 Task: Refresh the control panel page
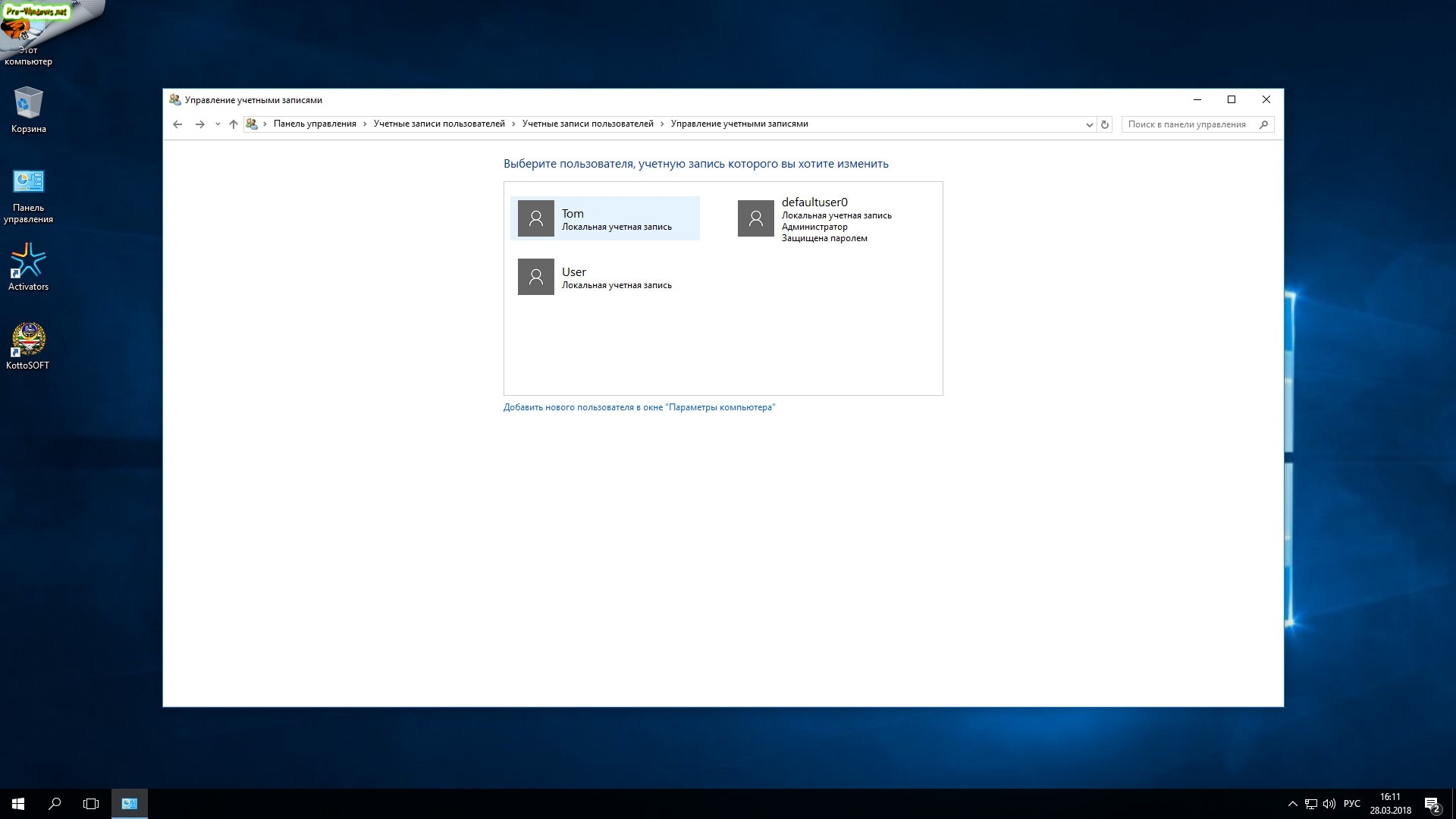(x=1105, y=124)
